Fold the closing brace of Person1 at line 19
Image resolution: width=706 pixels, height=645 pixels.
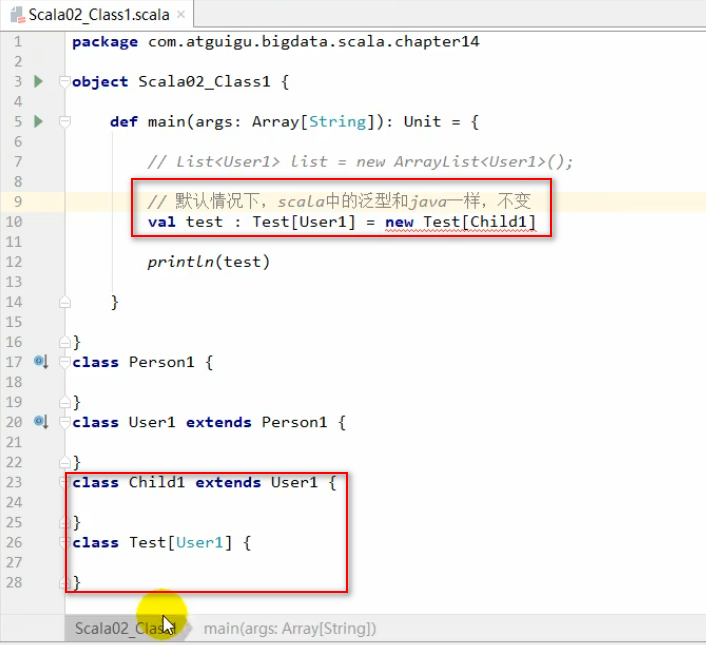(x=65, y=402)
